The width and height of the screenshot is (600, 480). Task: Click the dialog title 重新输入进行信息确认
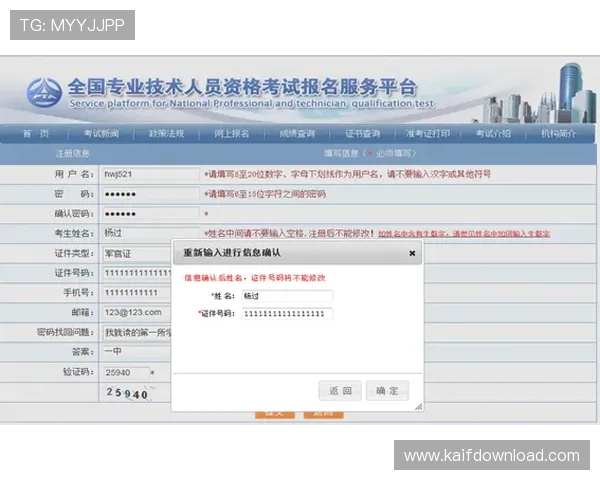pyautogui.click(x=232, y=253)
